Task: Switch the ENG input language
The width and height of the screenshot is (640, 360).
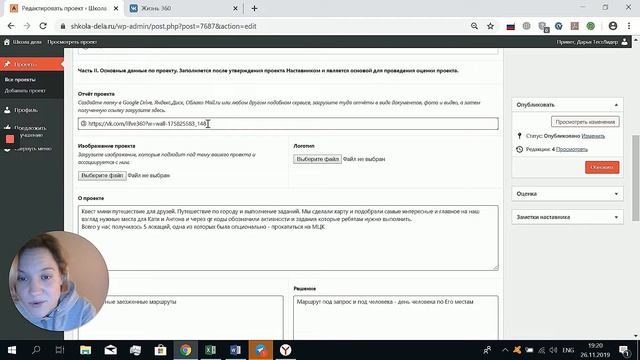Action: click(568, 350)
